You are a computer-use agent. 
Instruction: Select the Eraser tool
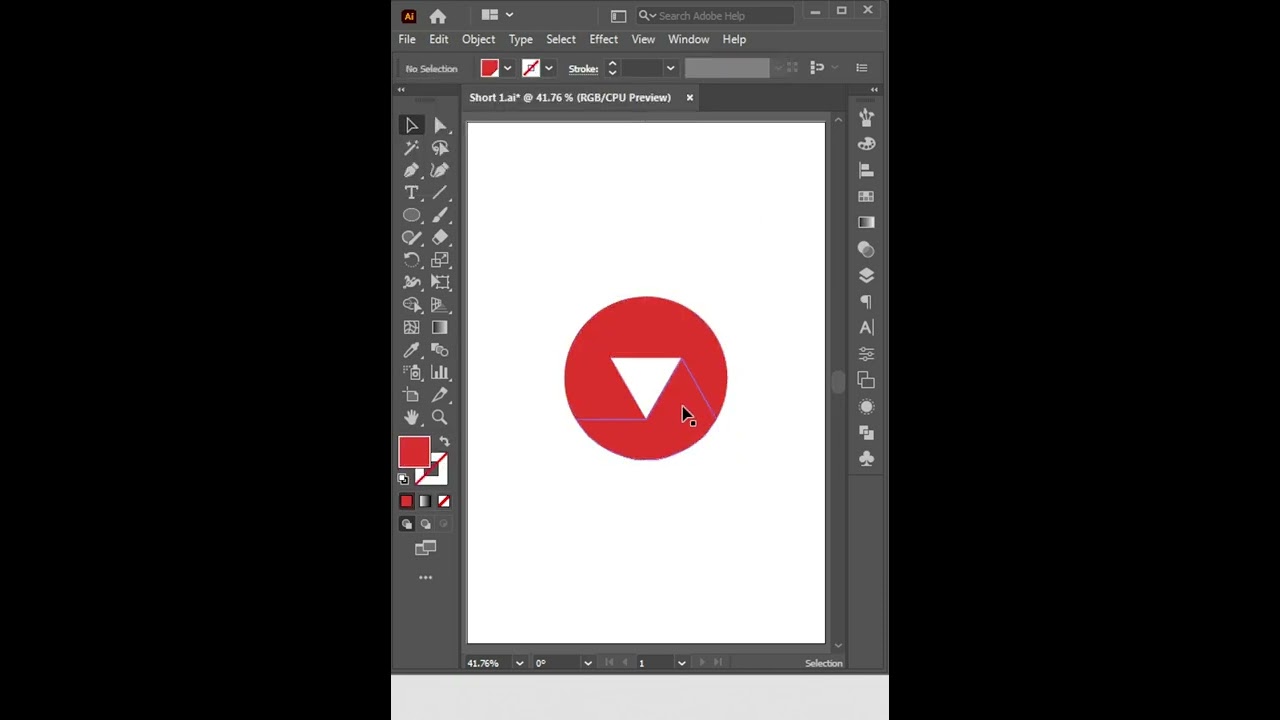click(440, 237)
